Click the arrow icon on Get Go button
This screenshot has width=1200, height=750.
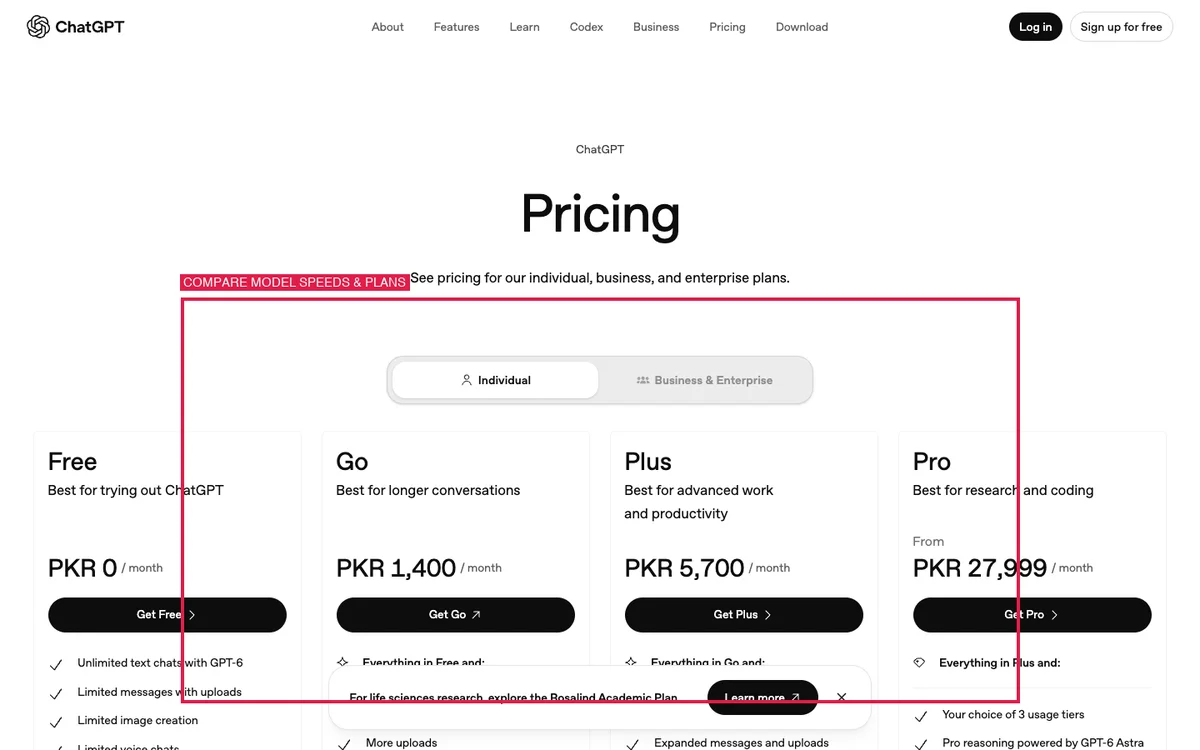[476, 615]
